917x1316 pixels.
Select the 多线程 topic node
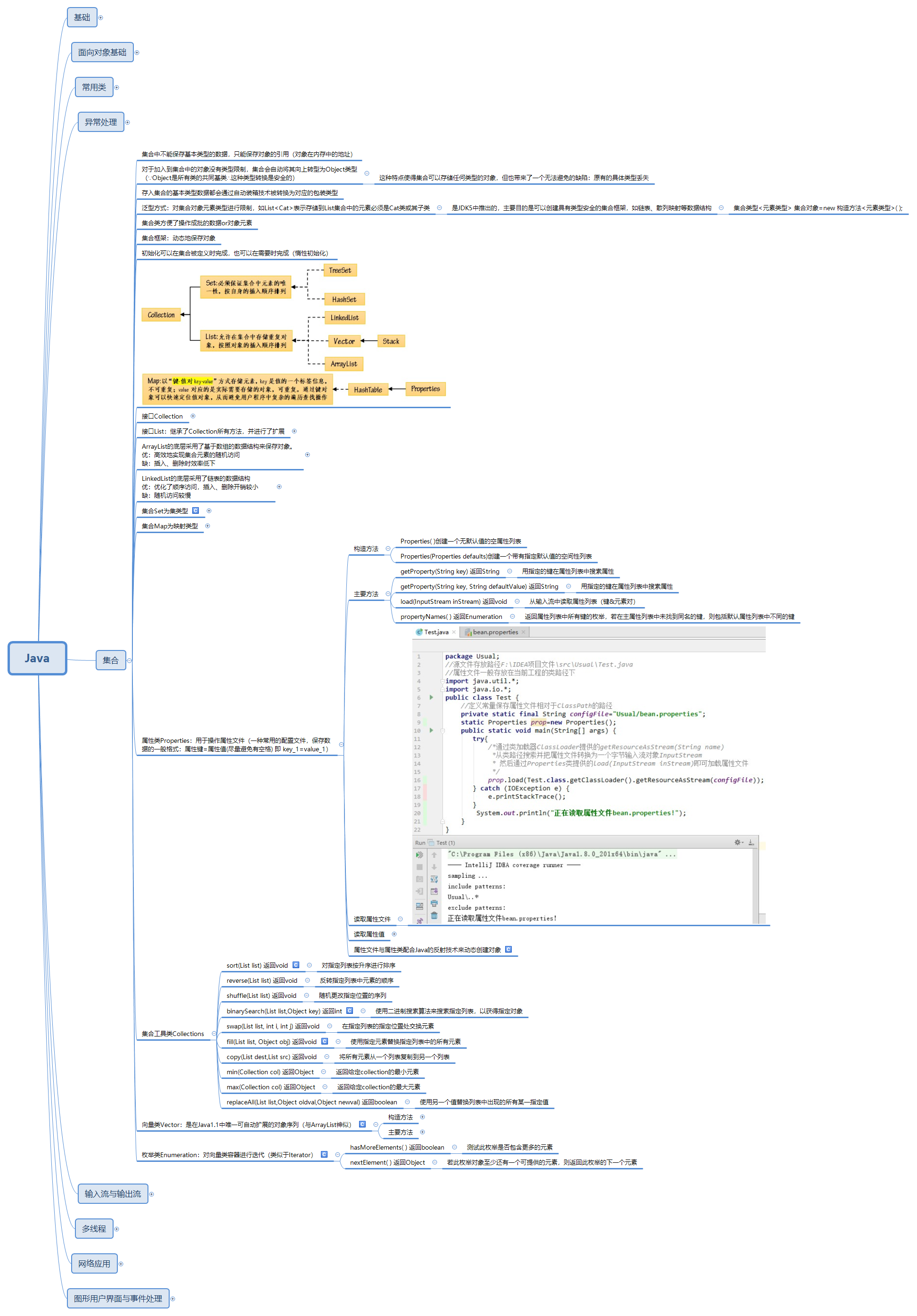(x=94, y=1228)
